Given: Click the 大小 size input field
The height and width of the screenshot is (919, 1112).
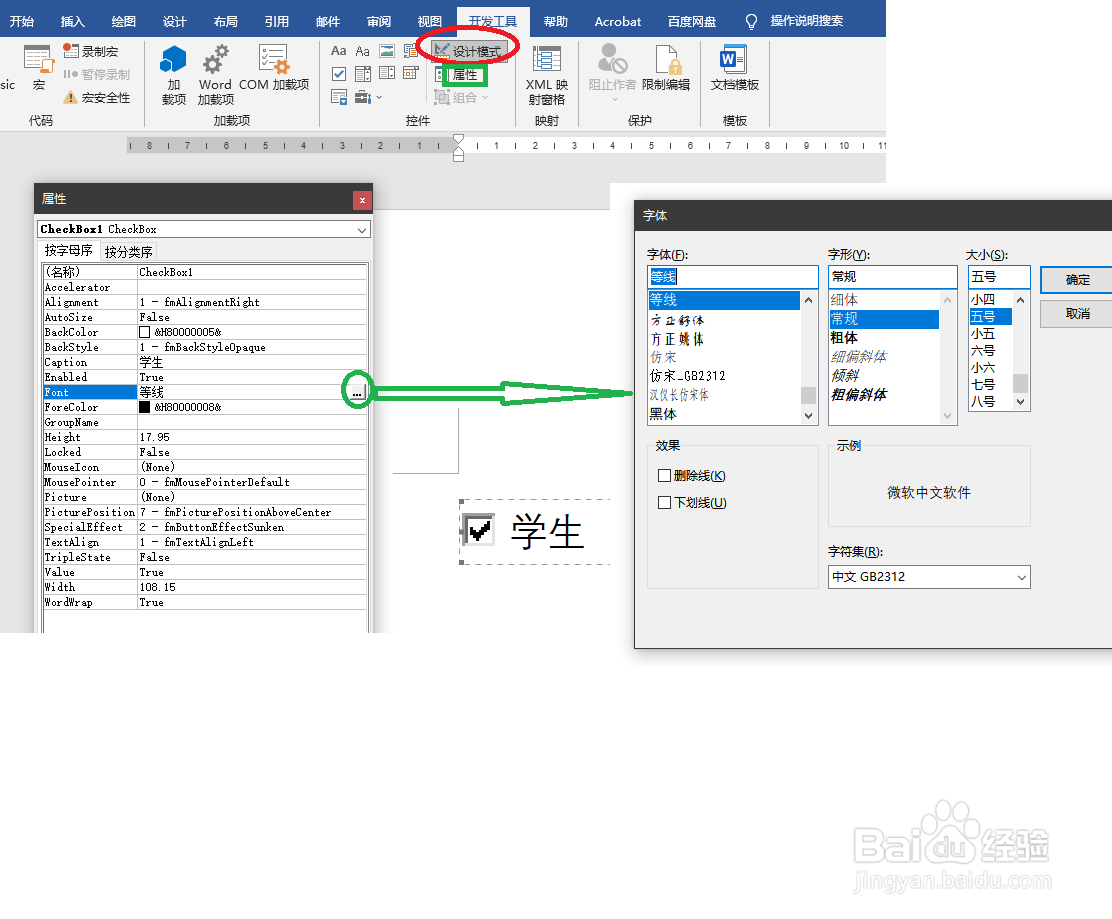Looking at the screenshot, I should click(999, 277).
